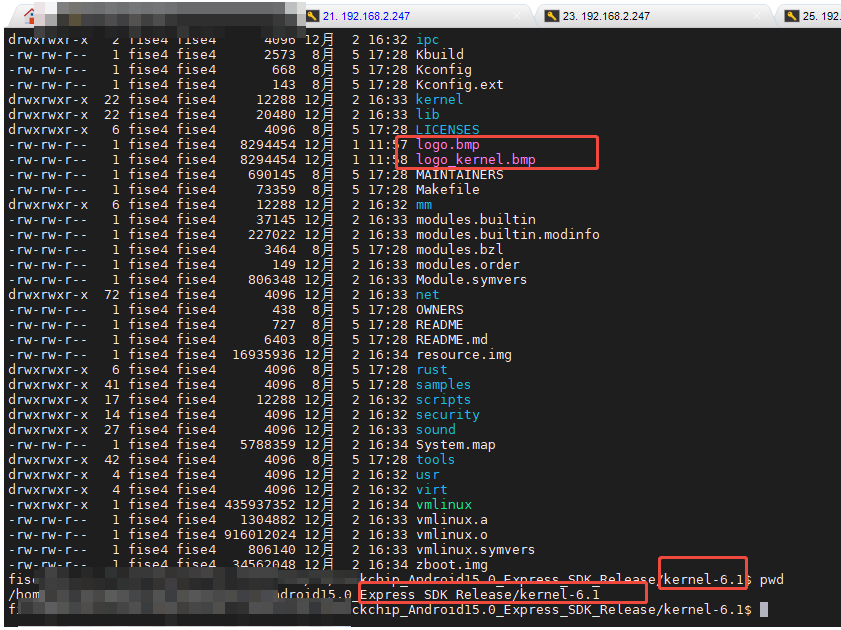The image size is (841, 630).
Task: Select the green 'vmlinux' executable name
Action: [444, 505]
